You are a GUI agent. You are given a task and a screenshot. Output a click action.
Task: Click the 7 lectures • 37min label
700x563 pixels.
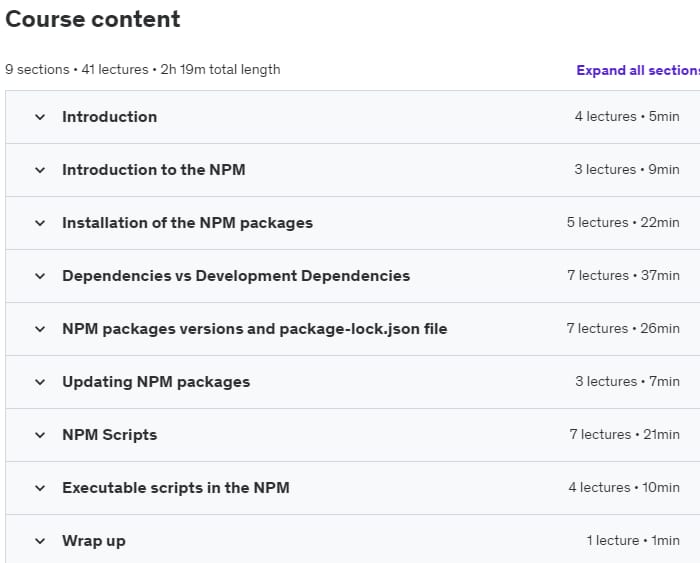point(623,275)
